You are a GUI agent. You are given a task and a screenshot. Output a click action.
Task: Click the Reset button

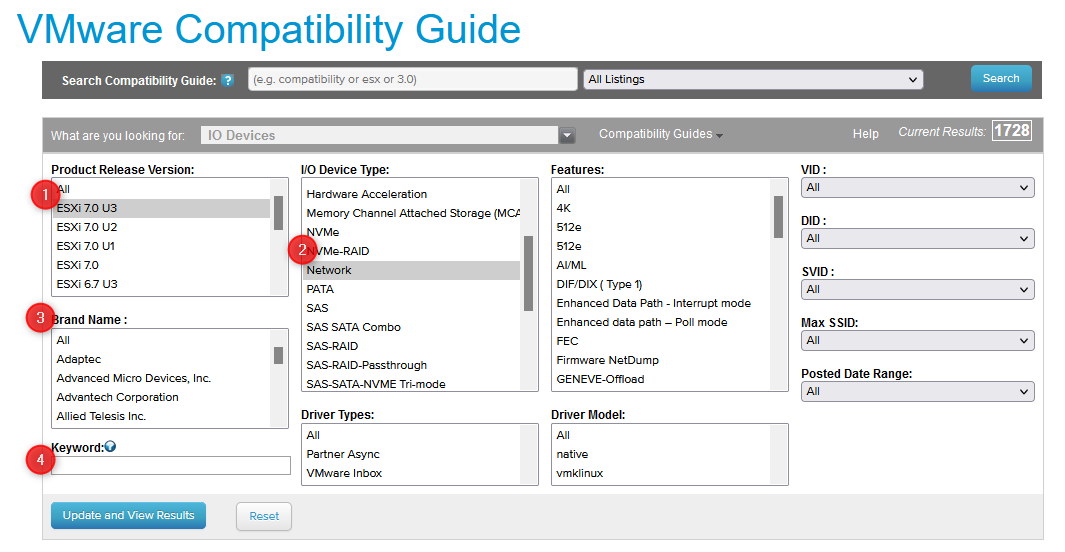[x=264, y=517]
